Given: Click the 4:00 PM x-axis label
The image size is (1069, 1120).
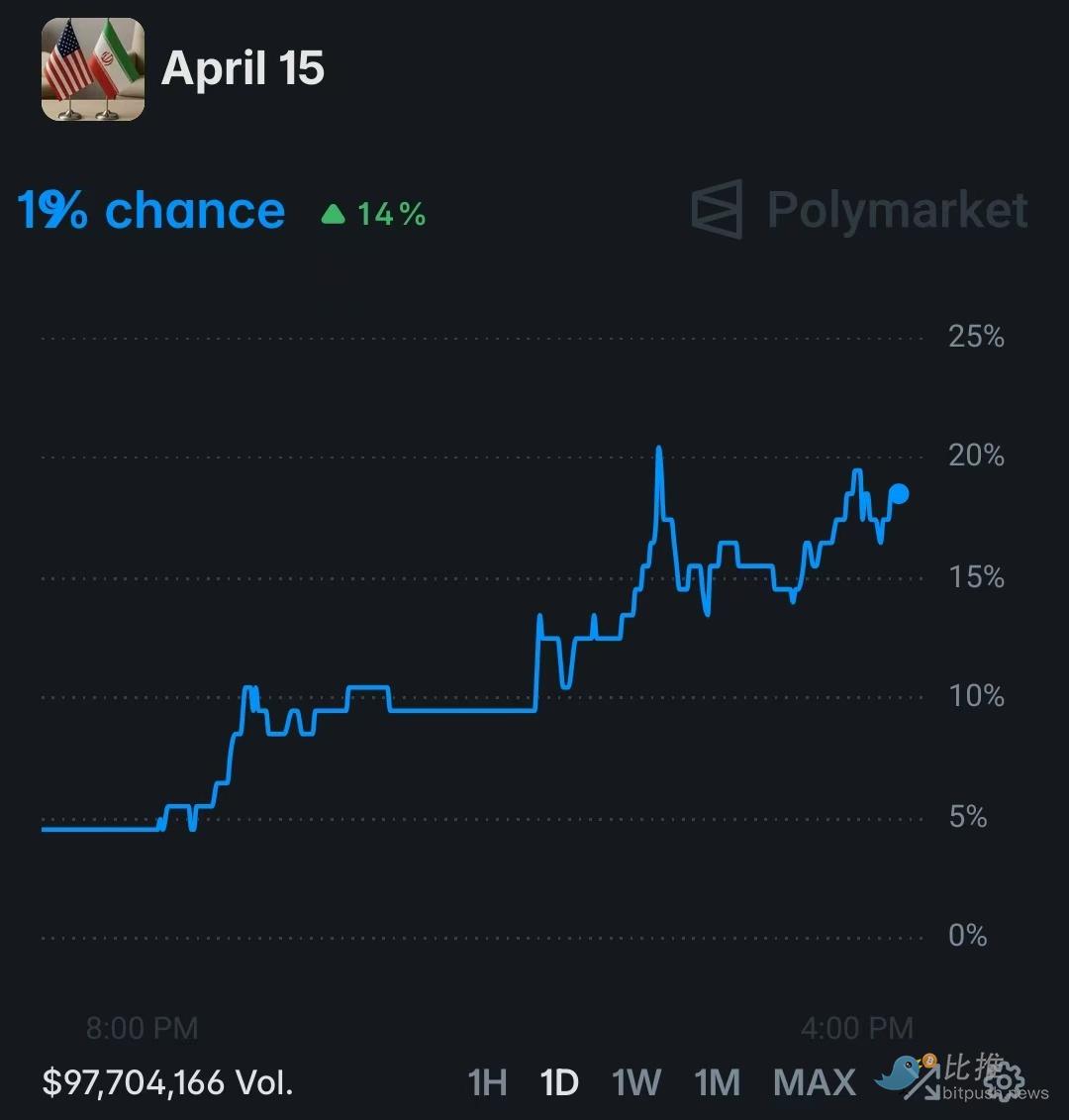Looking at the screenshot, I should click(856, 1028).
